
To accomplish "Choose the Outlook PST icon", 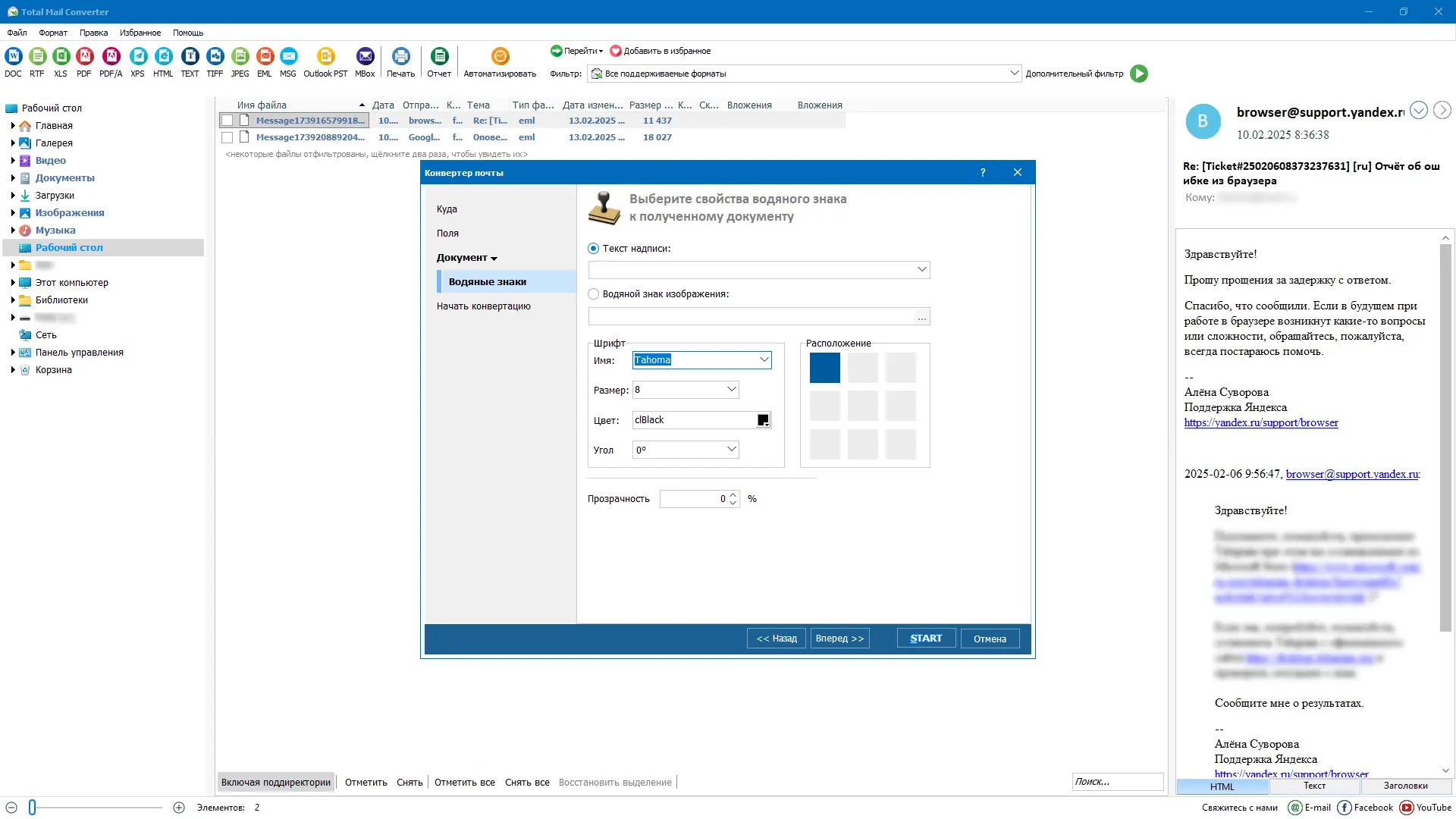I will click(x=325, y=56).
